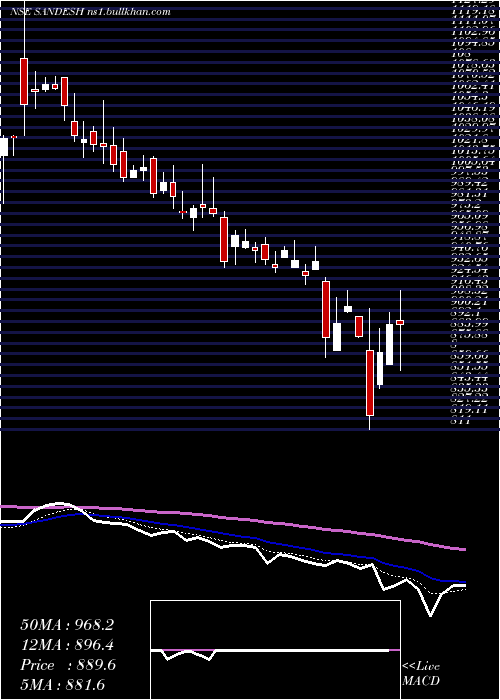Click the <<Live MACD label
The height and width of the screenshot is (700, 500).
(421, 674)
